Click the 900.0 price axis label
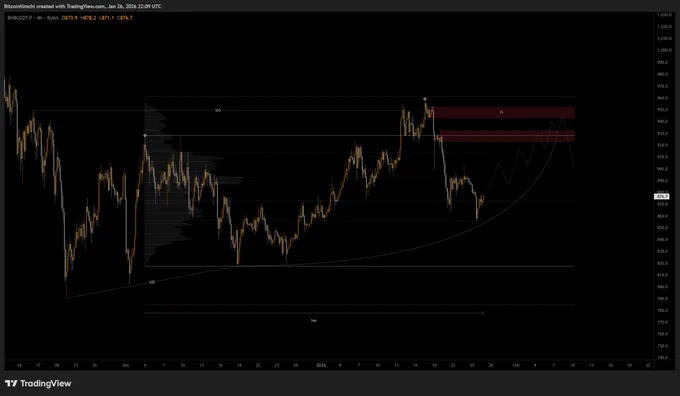Viewport: 680px width, 396px height. click(663, 169)
